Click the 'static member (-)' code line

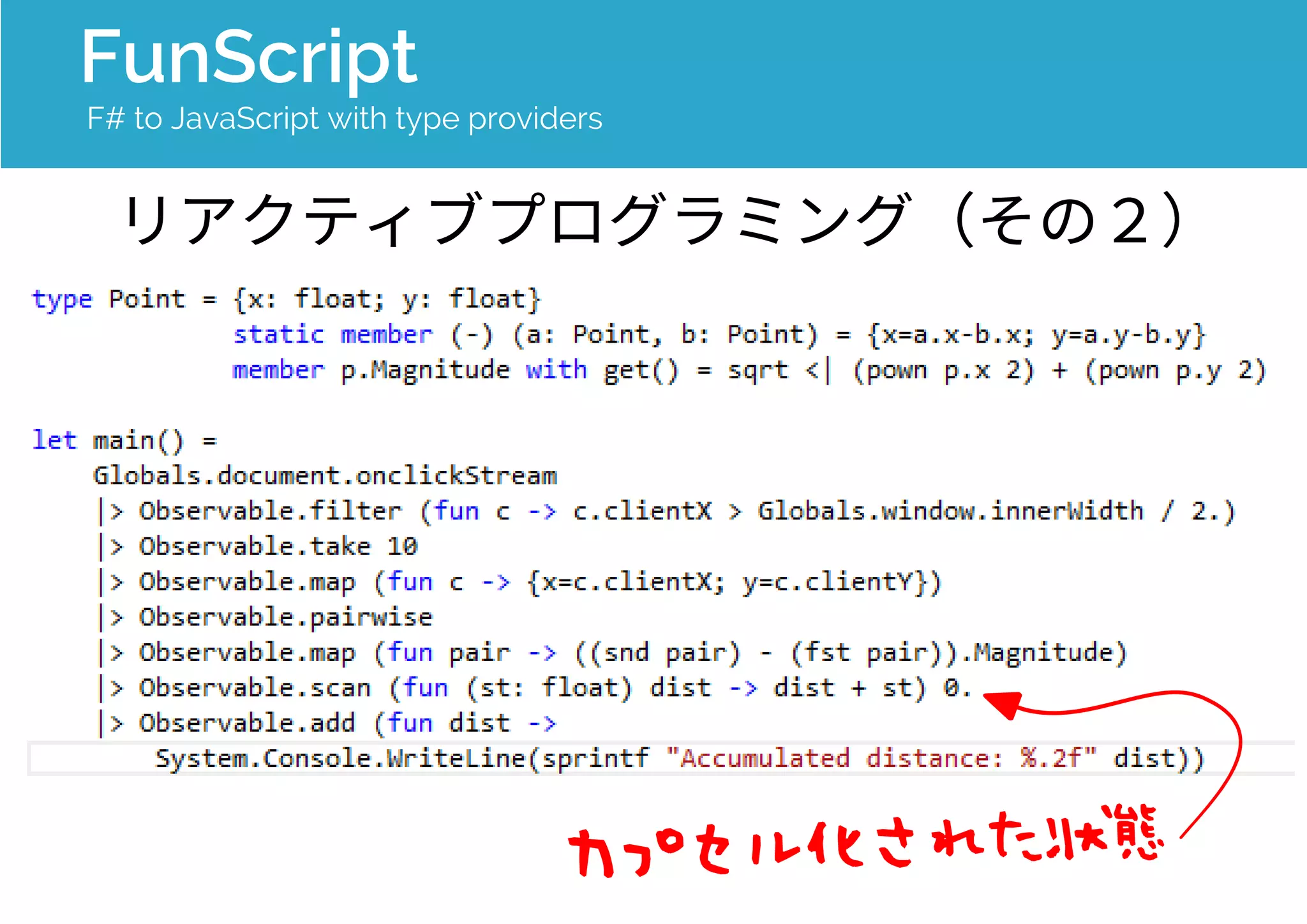[719, 335]
